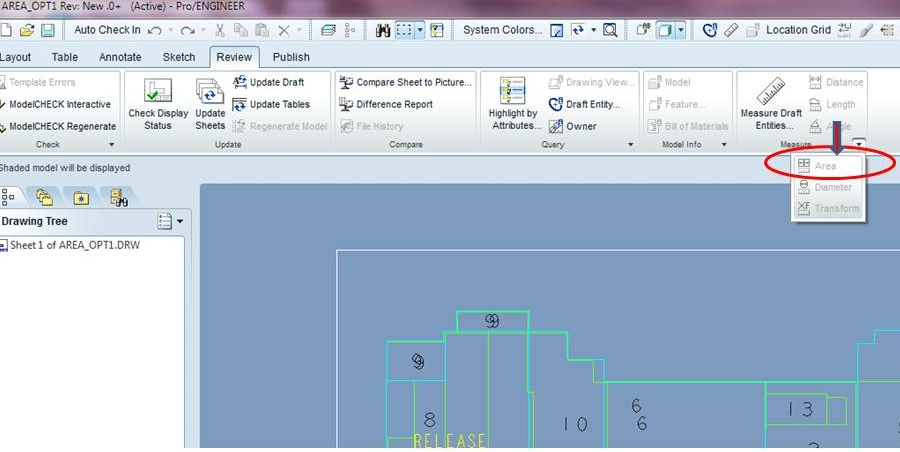
Task: Open the navigator tab with the binoculars icon
Action: (x=119, y=198)
